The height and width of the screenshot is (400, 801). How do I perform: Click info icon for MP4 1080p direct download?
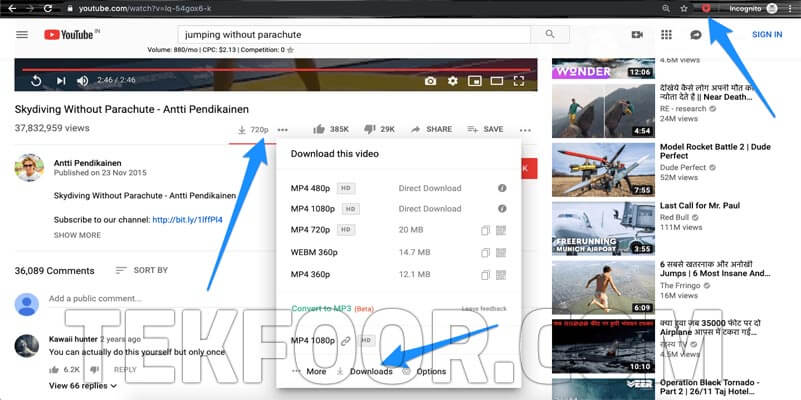[502, 208]
